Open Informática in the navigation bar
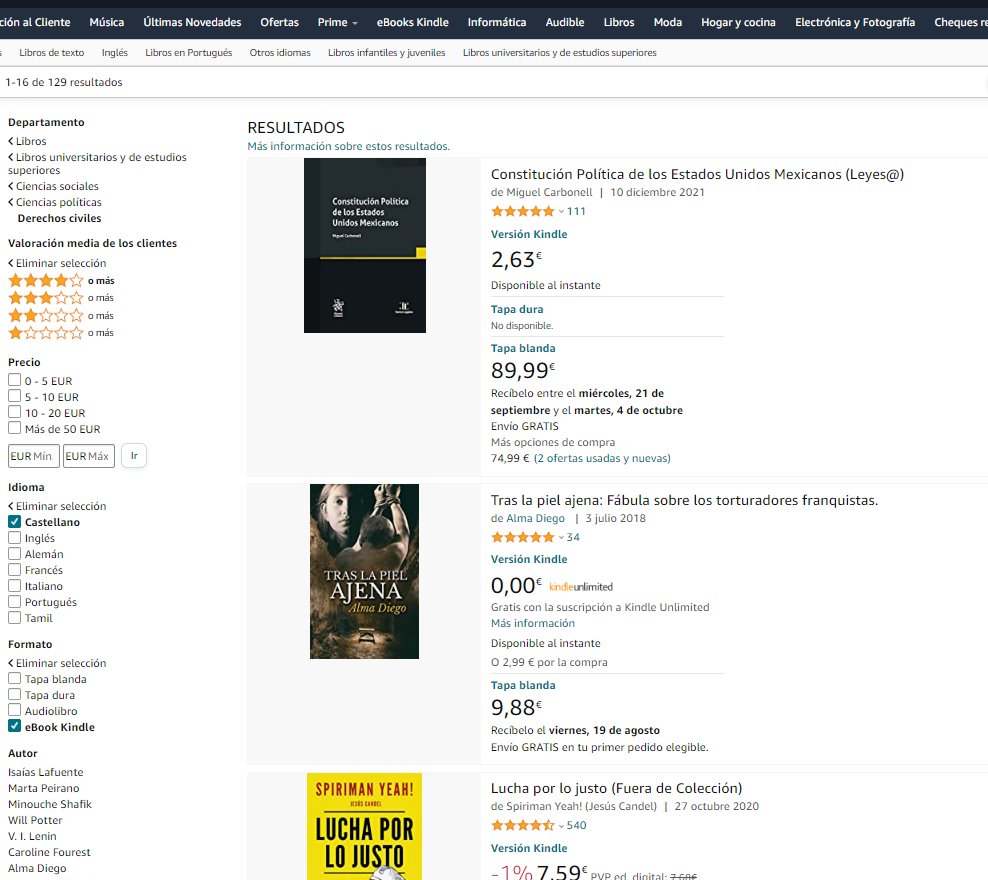Screen dimensions: 988x880 click(497, 22)
